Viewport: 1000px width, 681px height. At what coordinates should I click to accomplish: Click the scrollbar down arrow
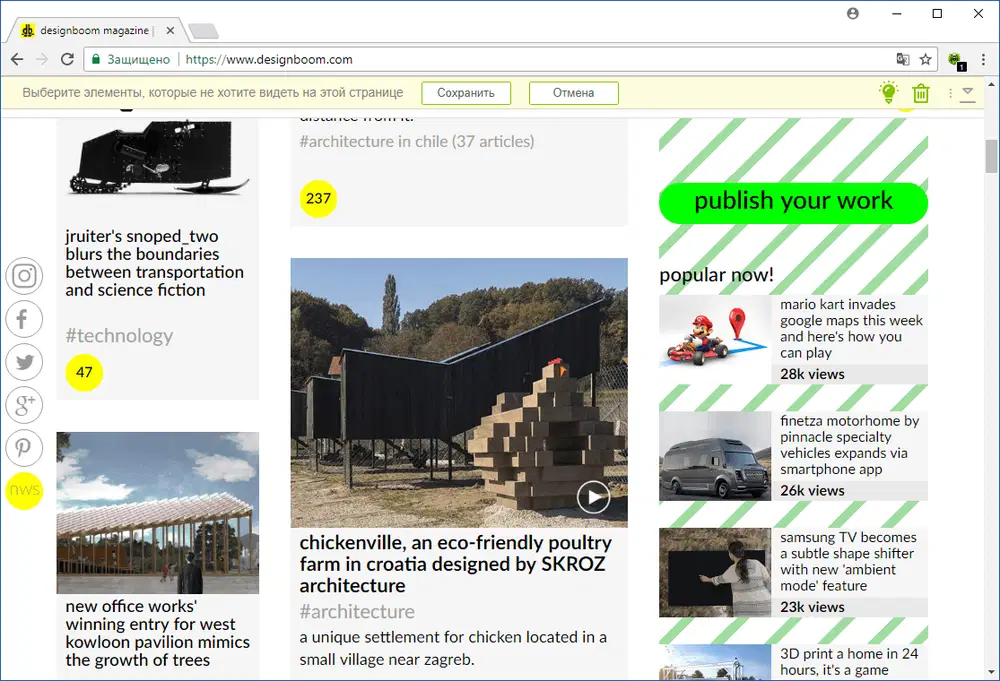click(x=991, y=672)
